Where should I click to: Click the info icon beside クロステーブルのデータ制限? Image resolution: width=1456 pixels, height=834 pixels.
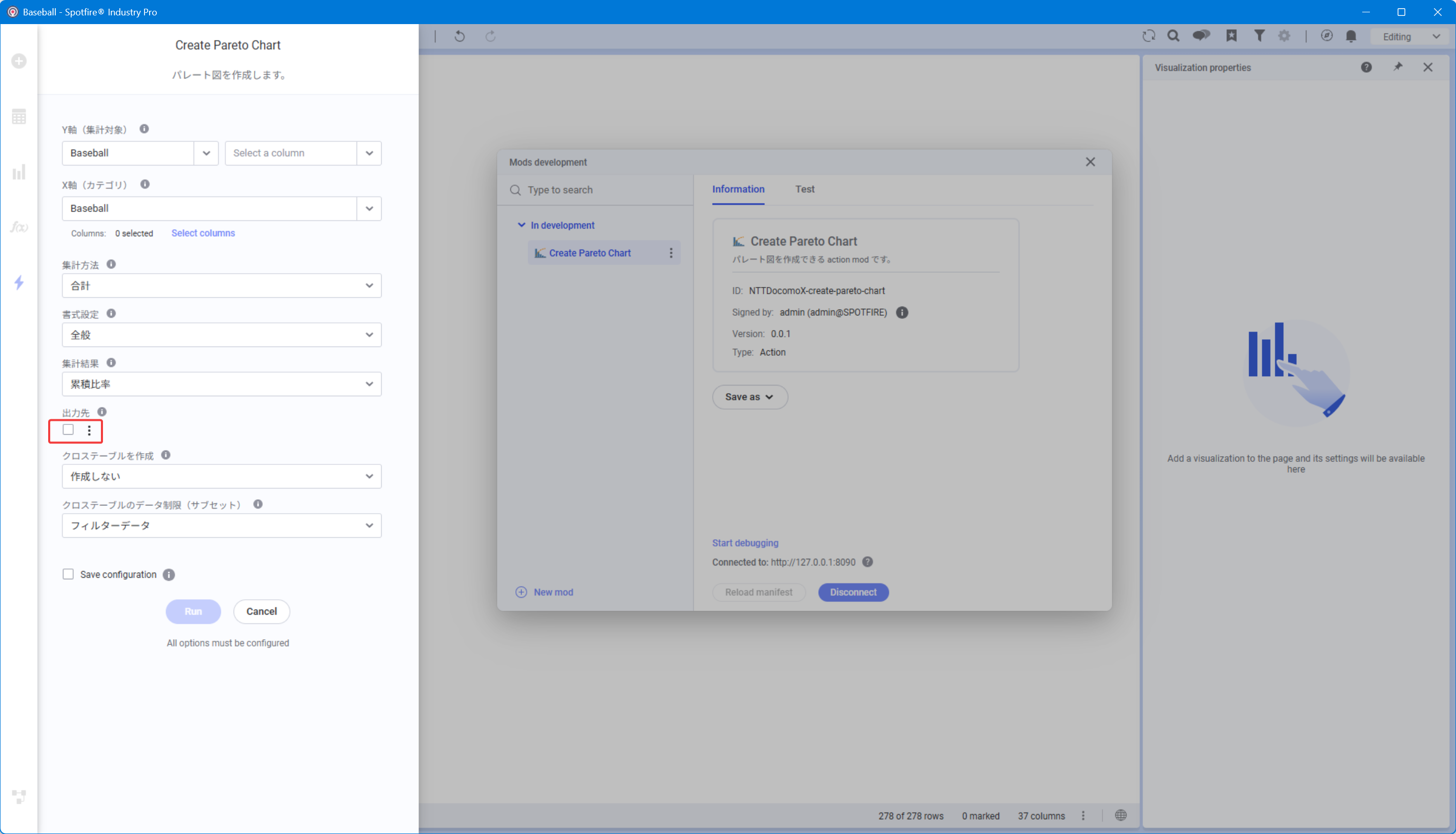258,504
